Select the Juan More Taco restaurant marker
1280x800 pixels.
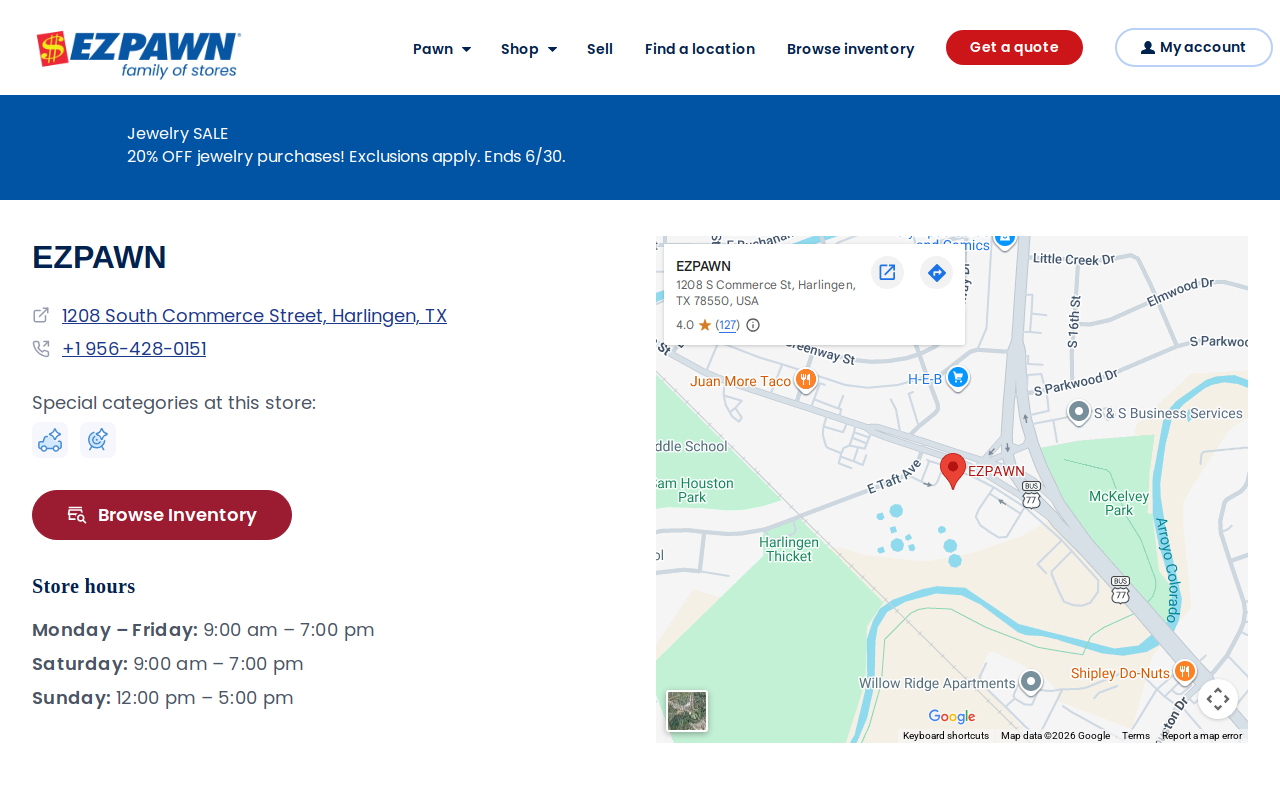[806, 380]
